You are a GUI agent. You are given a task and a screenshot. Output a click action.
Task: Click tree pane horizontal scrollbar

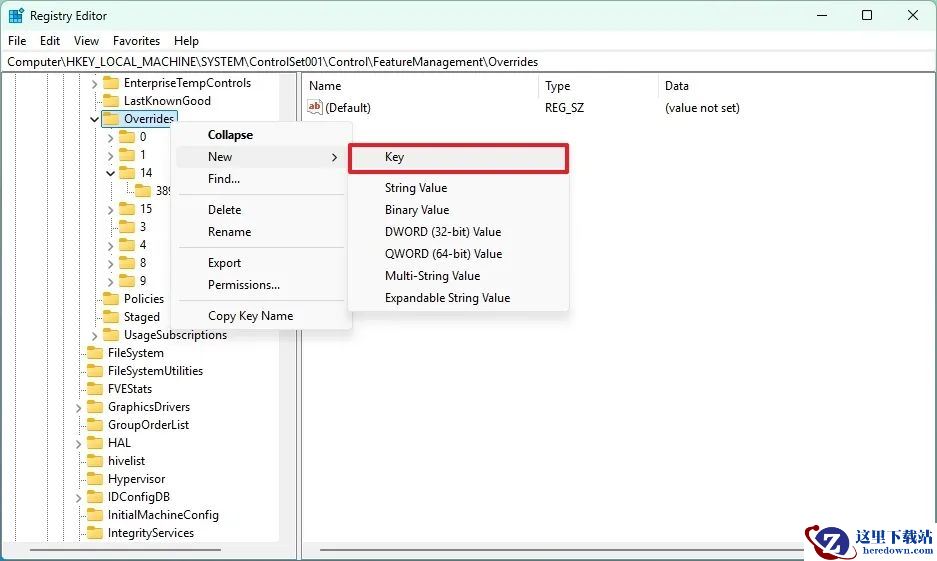(125, 550)
